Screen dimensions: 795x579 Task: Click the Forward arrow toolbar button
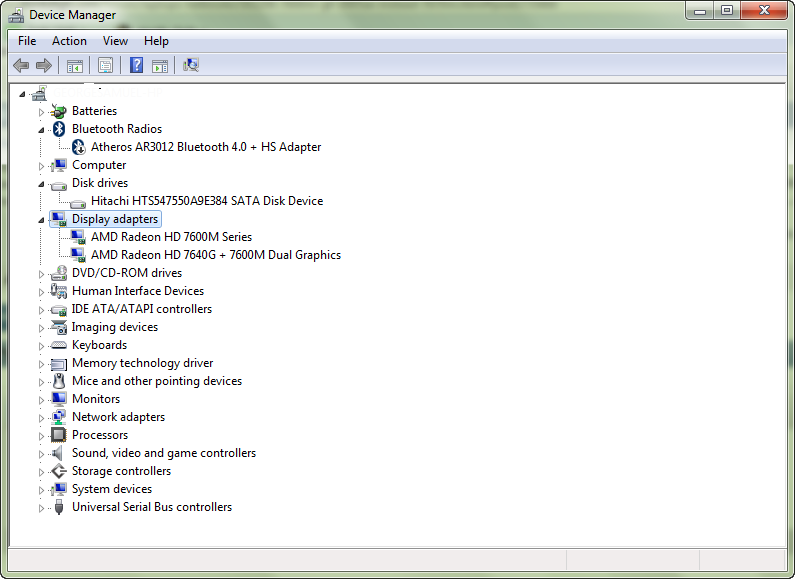[44, 66]
